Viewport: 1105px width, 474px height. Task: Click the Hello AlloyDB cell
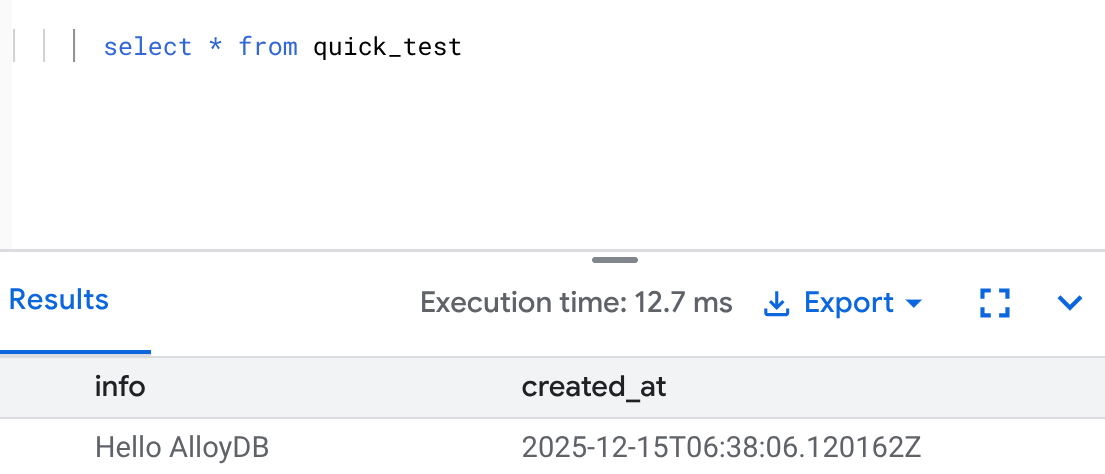click(183, 446)
